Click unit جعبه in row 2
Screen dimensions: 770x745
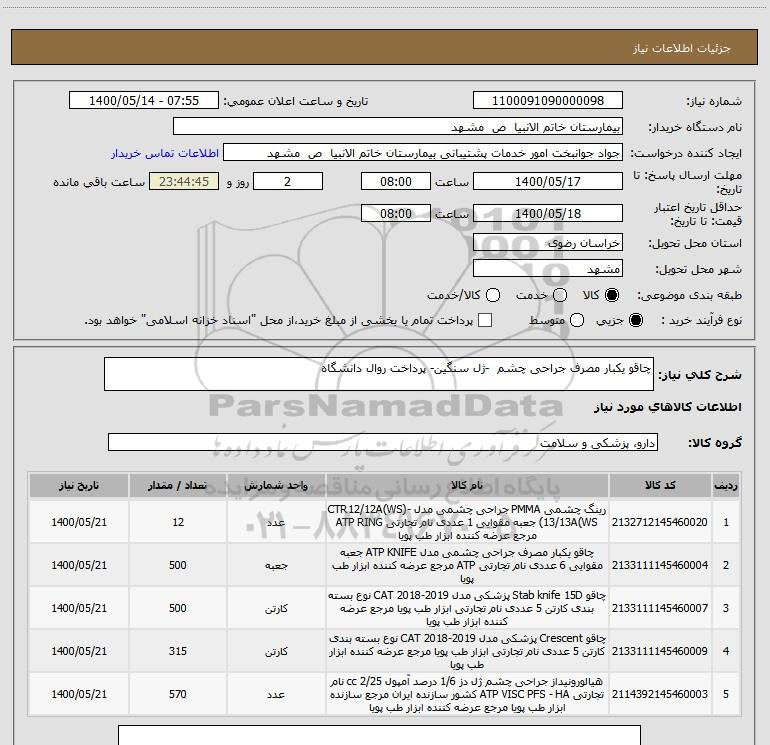pos(276,565)
